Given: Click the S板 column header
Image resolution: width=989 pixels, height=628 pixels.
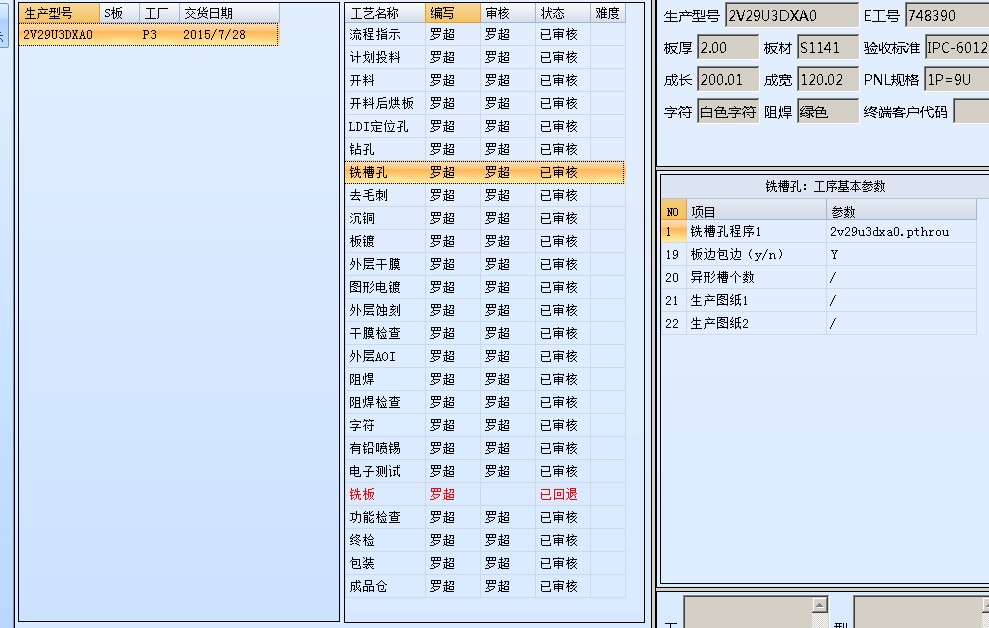Looking at the screenshot, I should tap(119, 13).
